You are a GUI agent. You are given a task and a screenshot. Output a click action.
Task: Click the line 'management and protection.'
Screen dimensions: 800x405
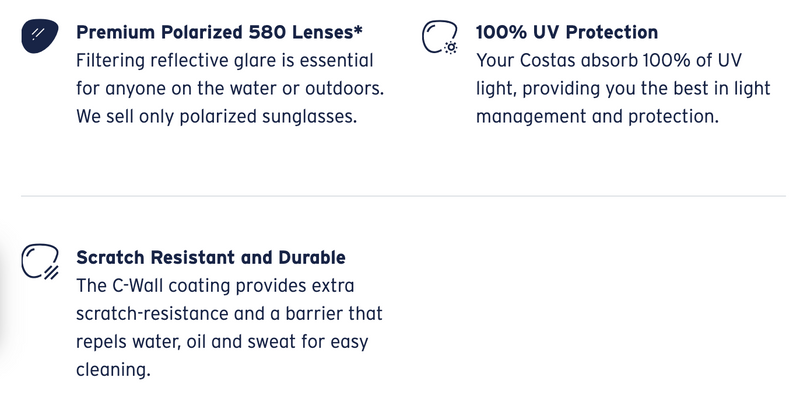coord(597,117)
